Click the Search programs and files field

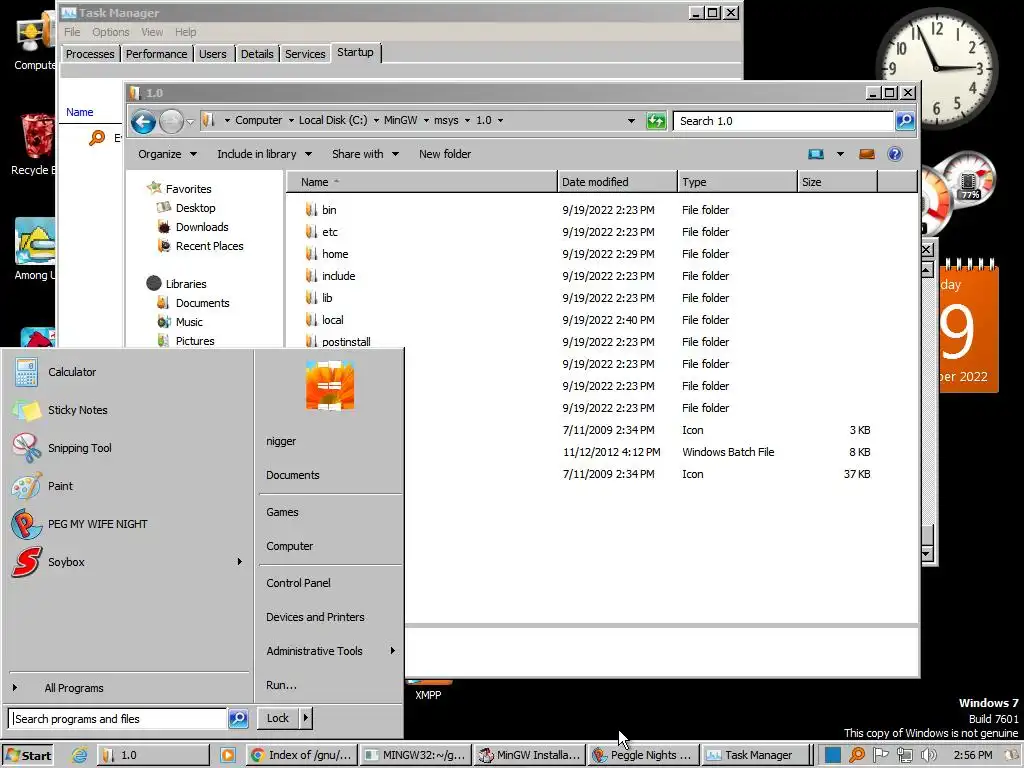[118, 719]
